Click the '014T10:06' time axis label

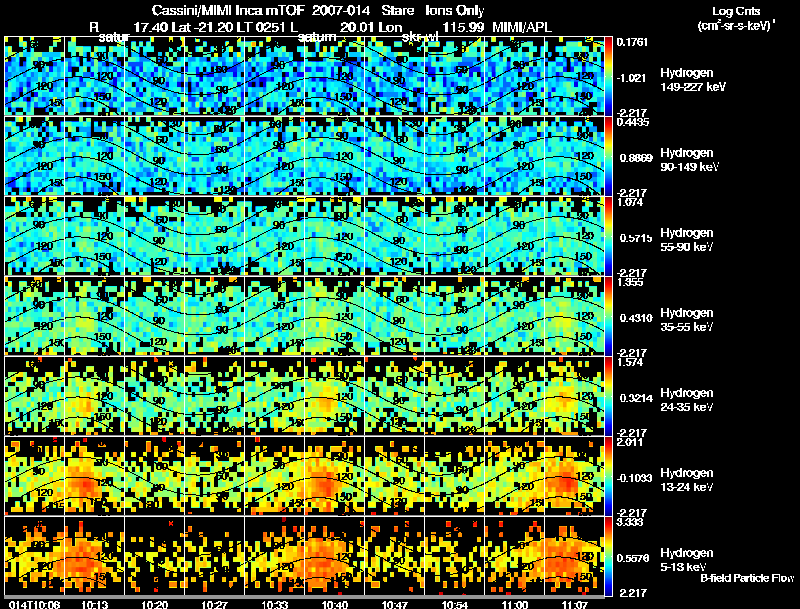pyautogui.click(x=34, y=604)
